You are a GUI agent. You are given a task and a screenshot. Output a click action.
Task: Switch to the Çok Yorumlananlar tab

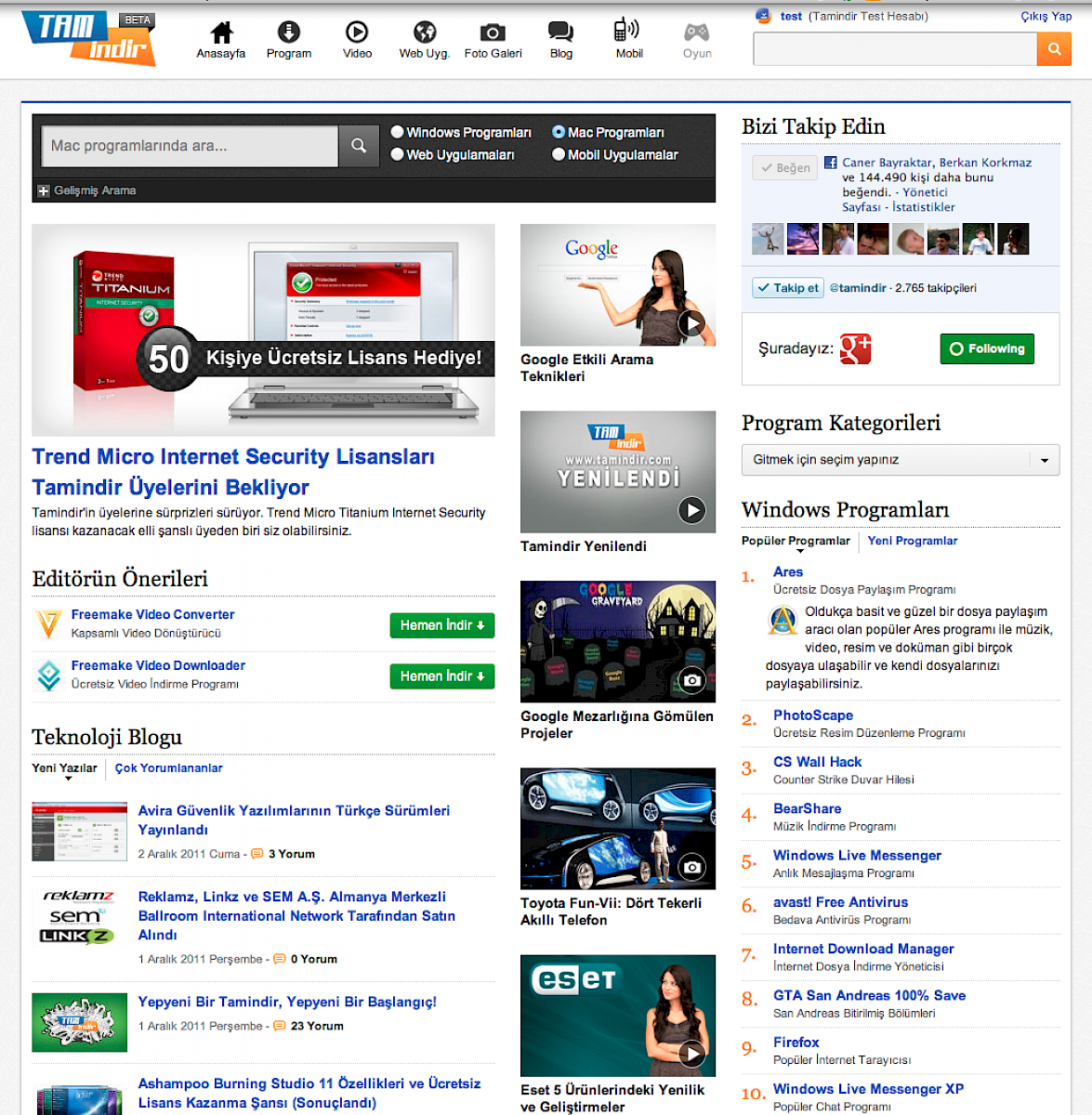168,768
